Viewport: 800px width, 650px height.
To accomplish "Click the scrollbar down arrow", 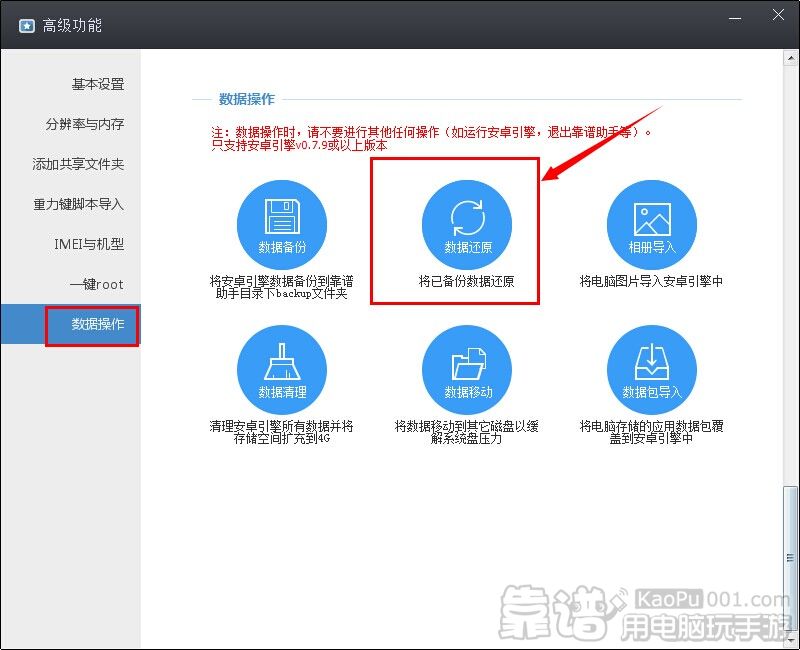I will 790,640.
